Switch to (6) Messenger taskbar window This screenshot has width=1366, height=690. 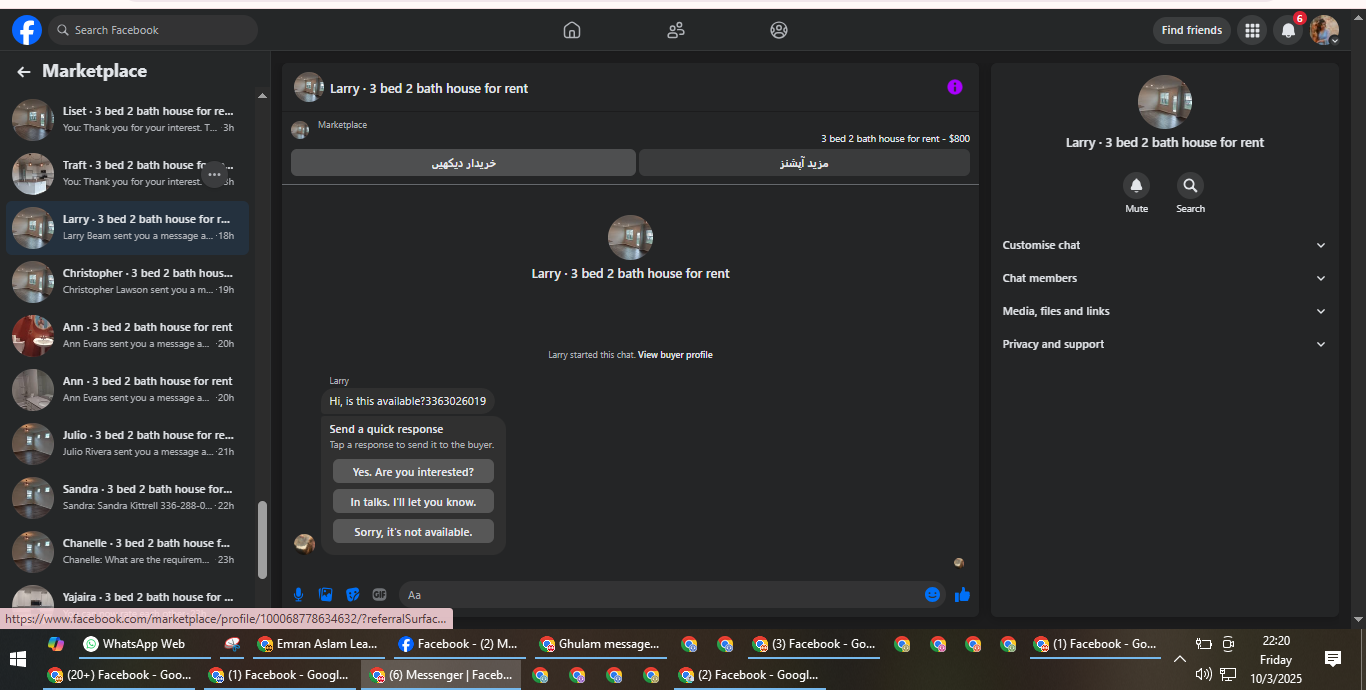[441, 675]
